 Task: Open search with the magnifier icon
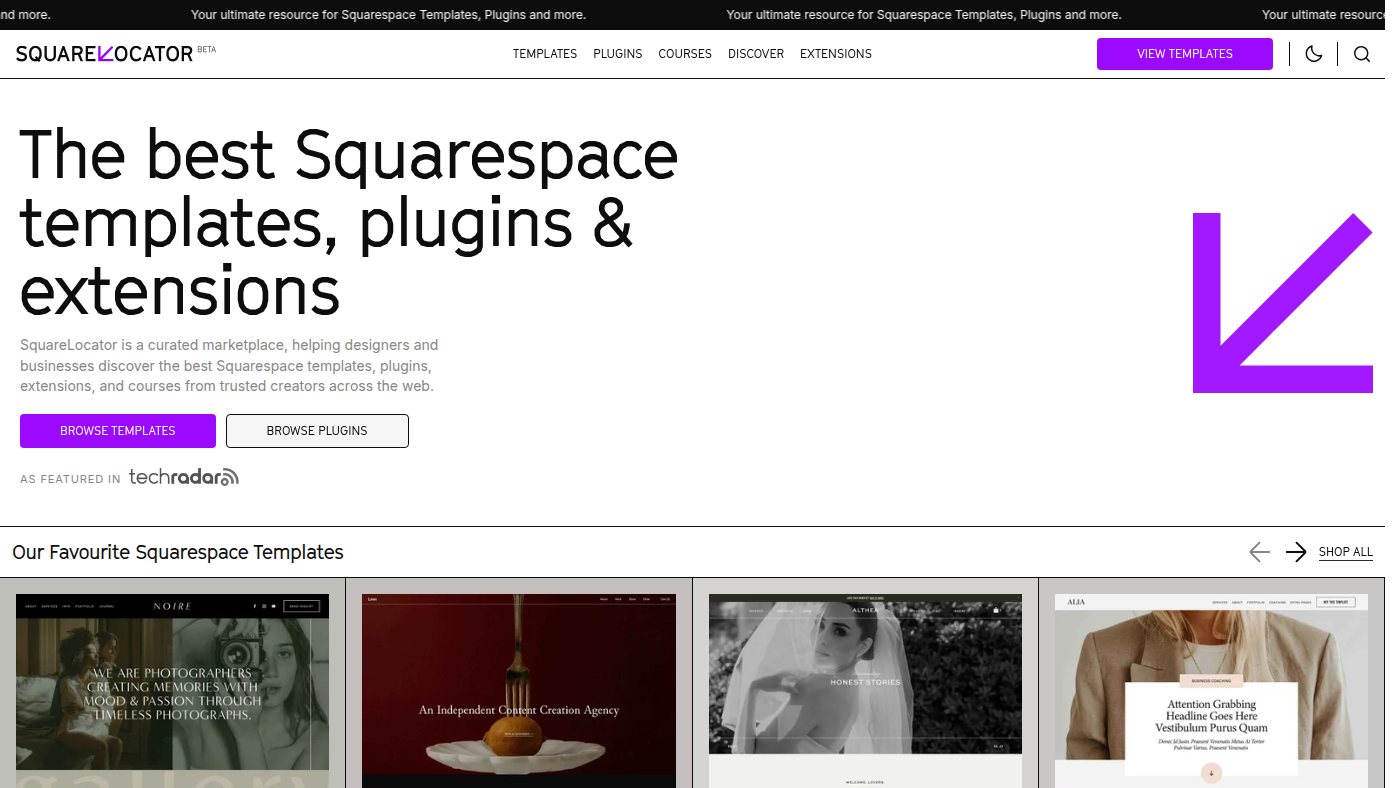[1361, 54]
